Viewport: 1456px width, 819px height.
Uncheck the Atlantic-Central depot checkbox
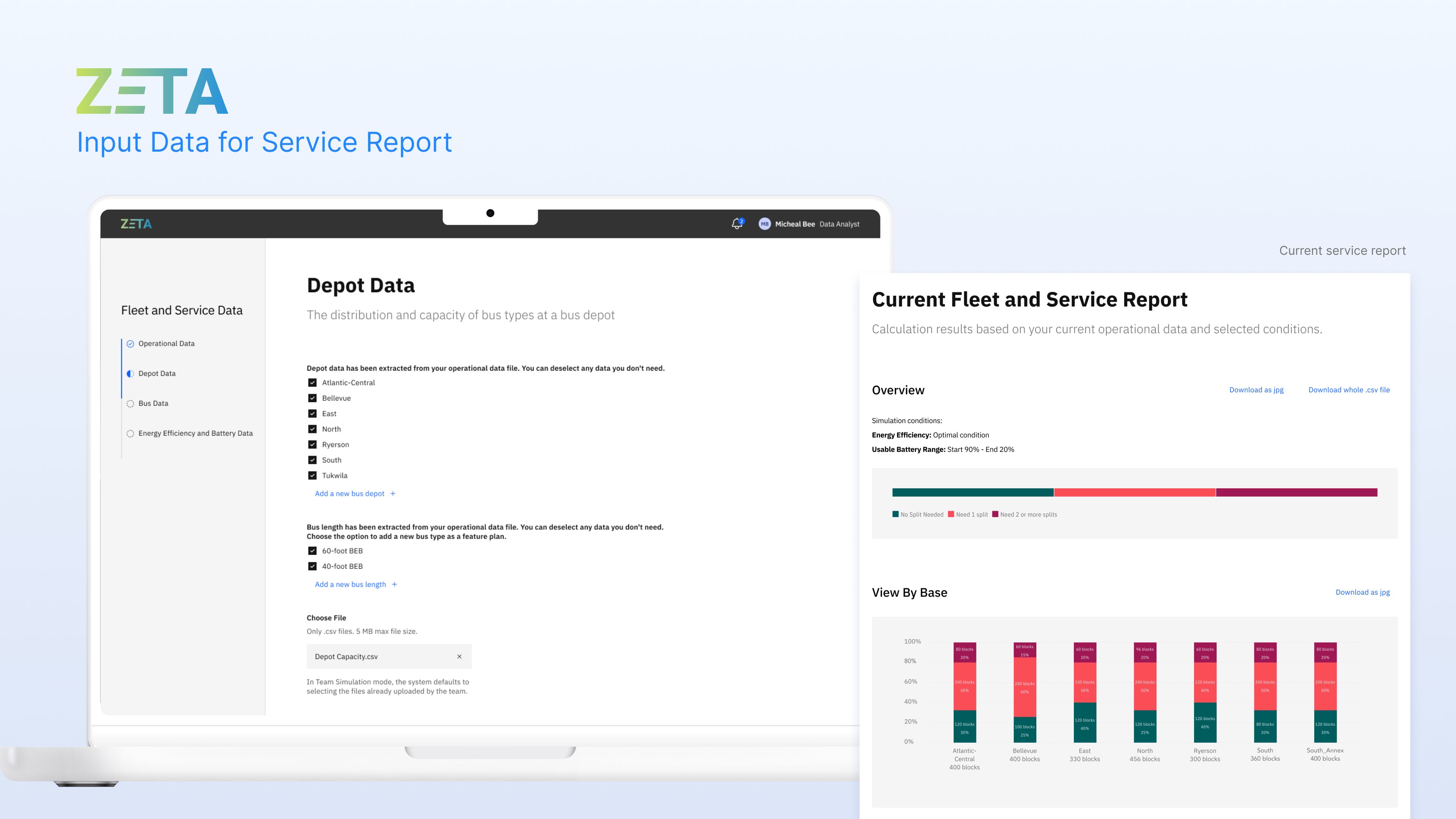[x=312, y=383]
